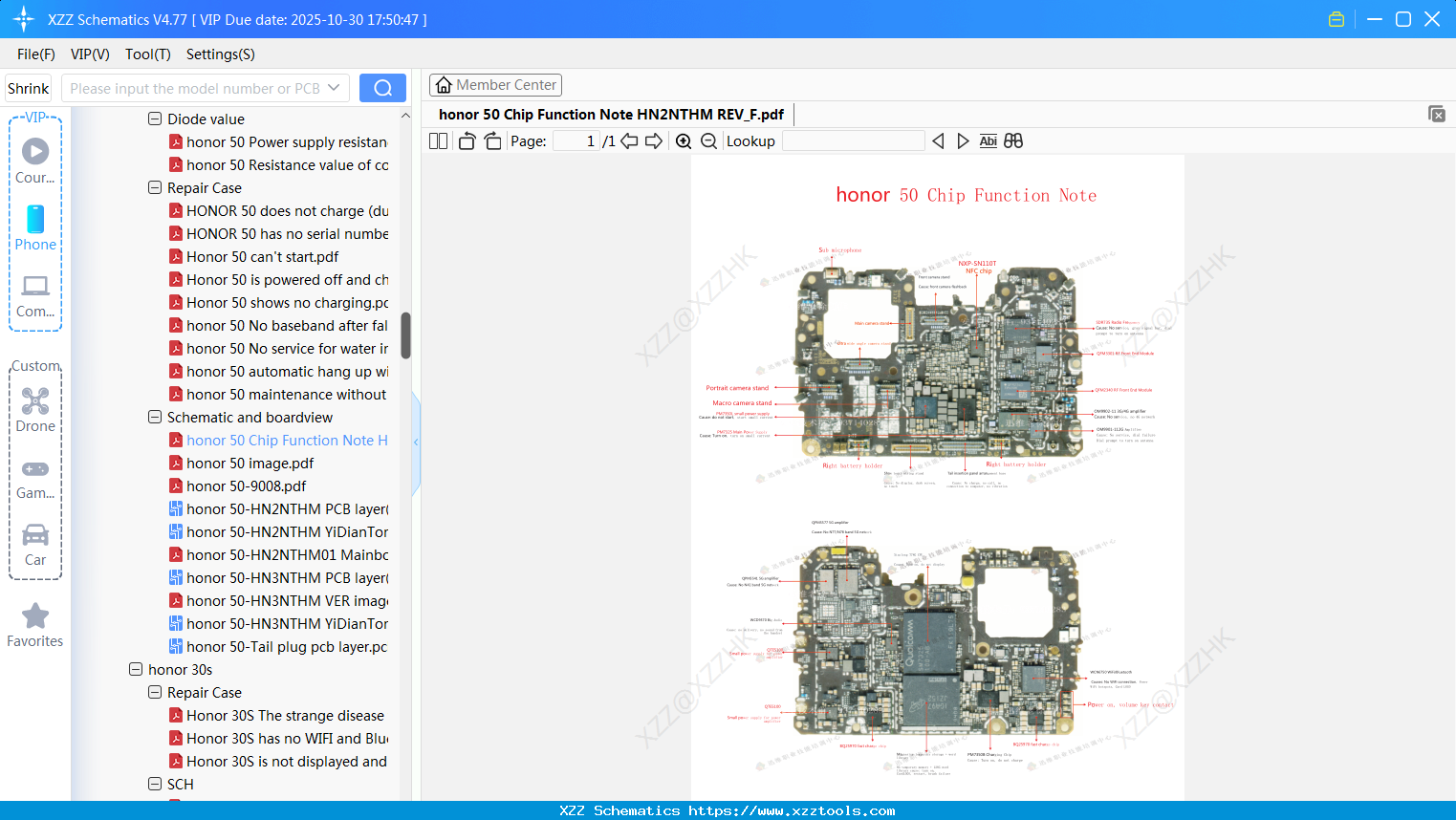Image resolution: width=1456 pixels, height=820 pixels.
Task: Collapse the honor 30s node
Action: pos(136,670)
